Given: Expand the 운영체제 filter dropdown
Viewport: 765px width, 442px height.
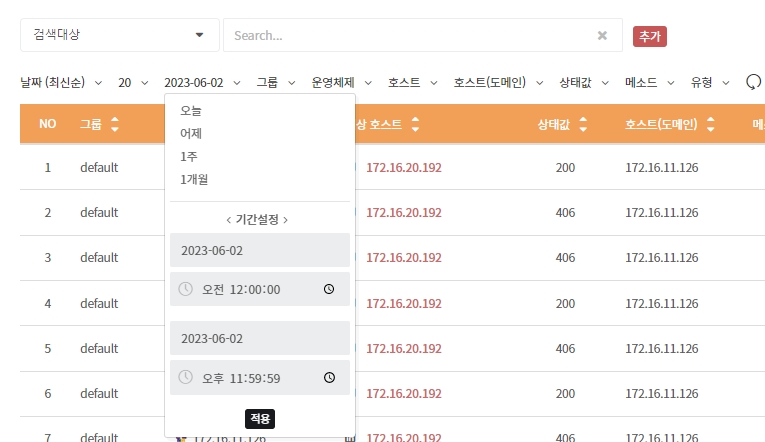Looking at the screenshot, I should [341, 82].
